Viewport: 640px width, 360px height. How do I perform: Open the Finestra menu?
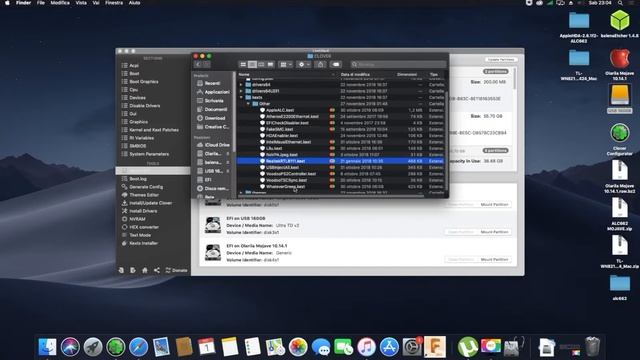pos(114,3)
